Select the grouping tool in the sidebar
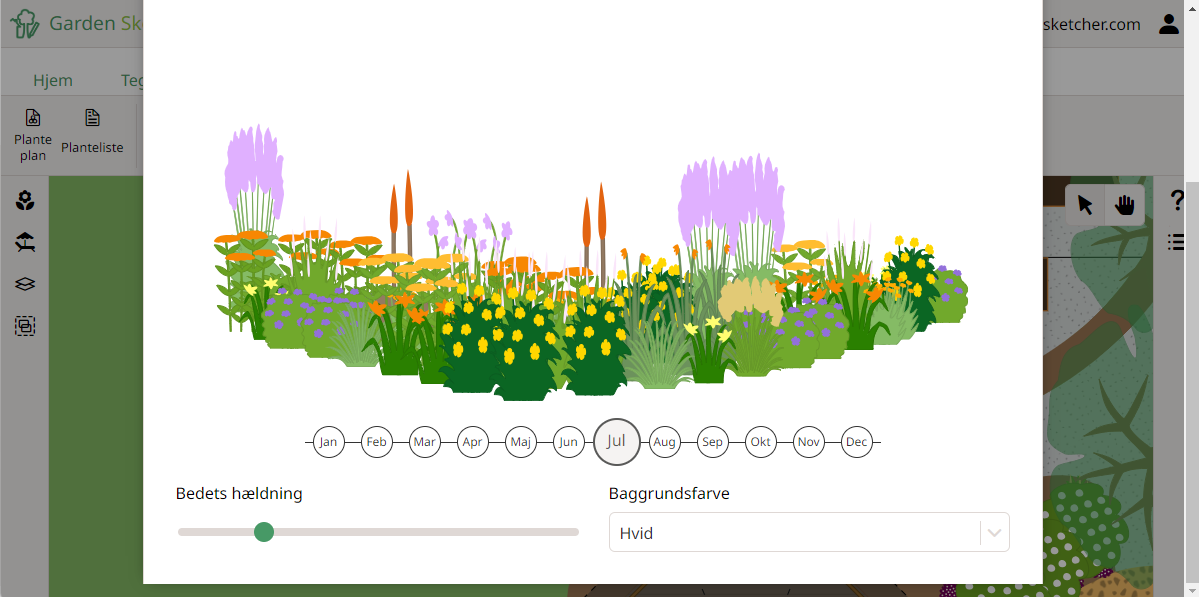The width and height of the screenshot is (1199, 597). pyautogui.click(x=25, y=325)
